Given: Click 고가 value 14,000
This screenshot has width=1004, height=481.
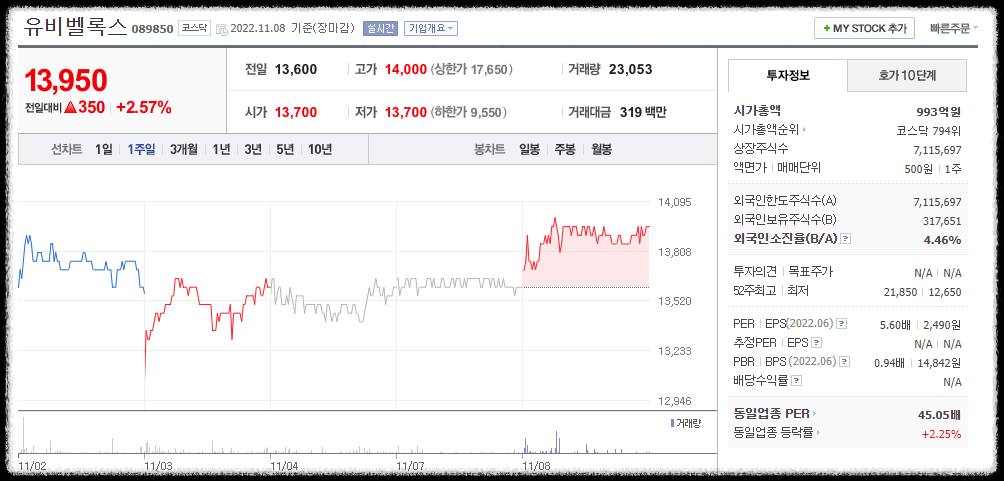Looking at the screenshot, I should (x=406, y=69).
